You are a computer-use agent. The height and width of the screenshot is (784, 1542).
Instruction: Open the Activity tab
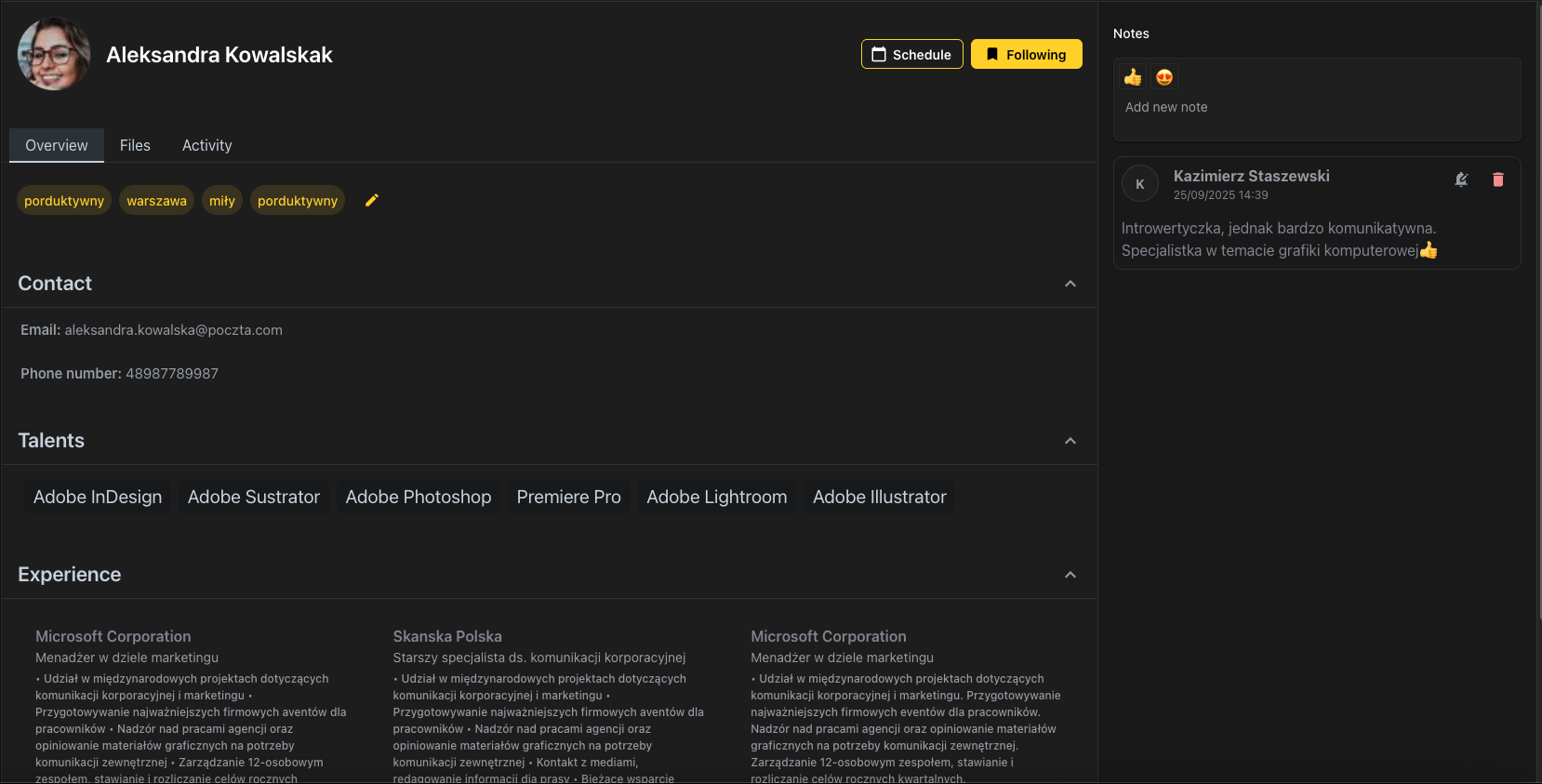coord(206,145)
